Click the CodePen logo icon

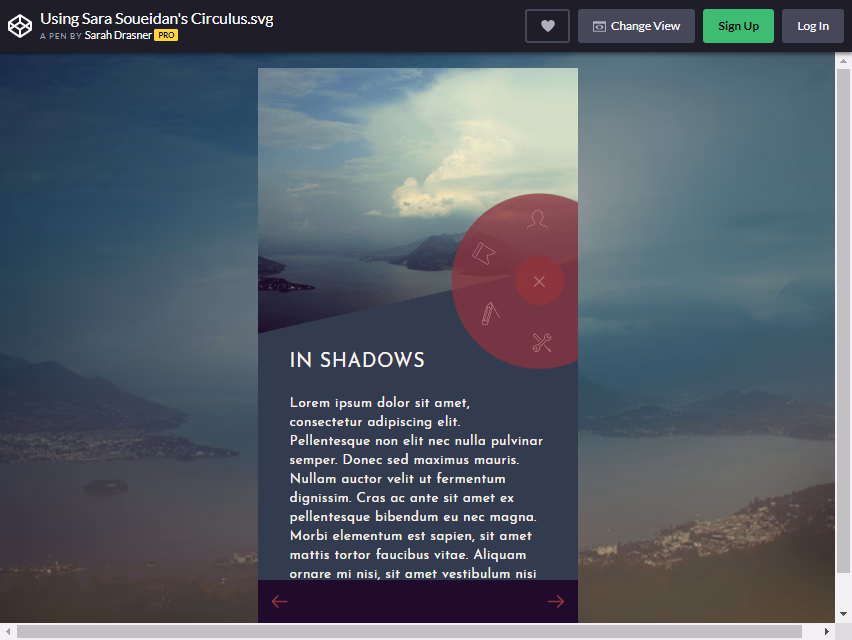pyautogui.click(x=20, y=26)
